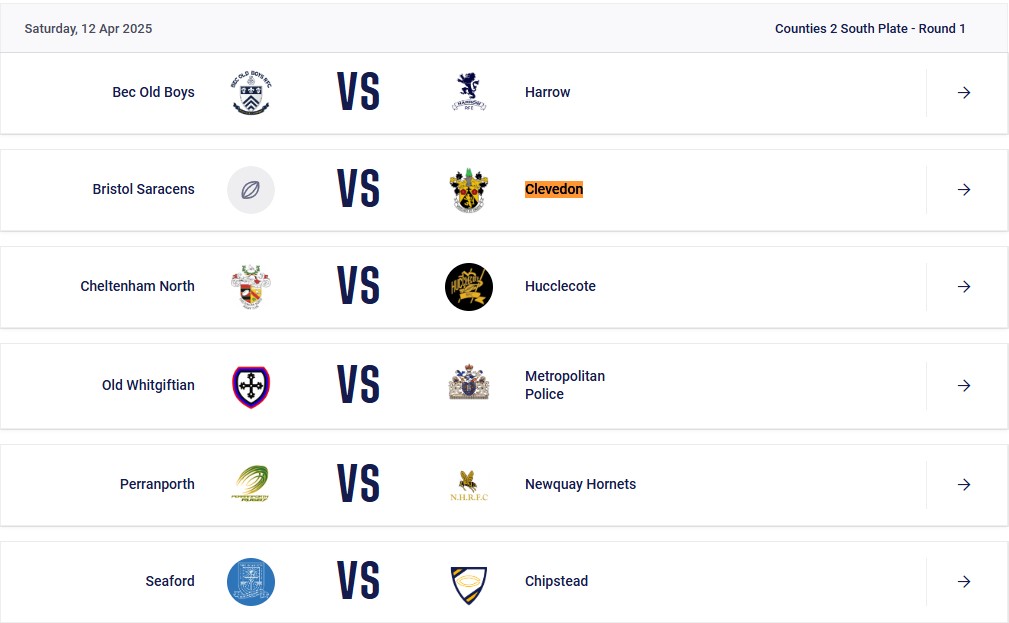This screenshot has height=623, width=1009.
Task: Click the Bec Old Boys club crest
Action: click(251, 92)
